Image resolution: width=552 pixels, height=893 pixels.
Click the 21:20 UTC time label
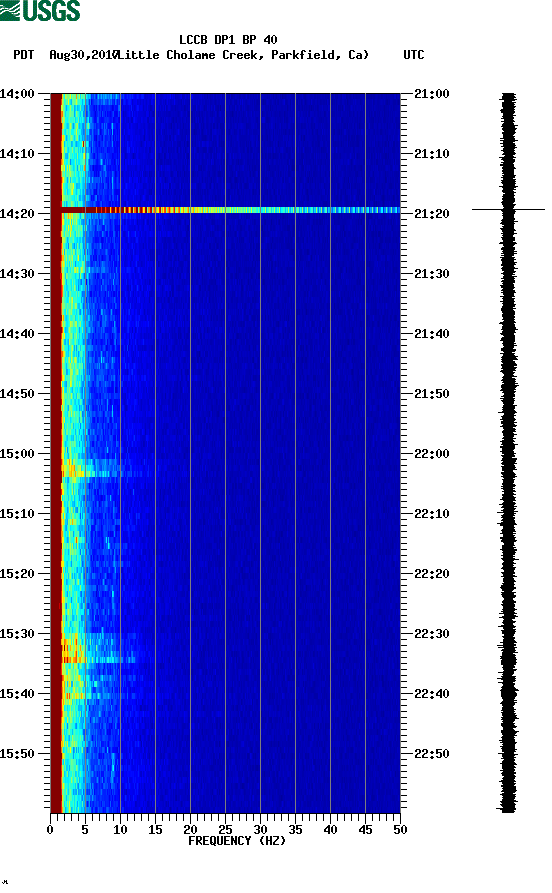[x=432, y=214]
